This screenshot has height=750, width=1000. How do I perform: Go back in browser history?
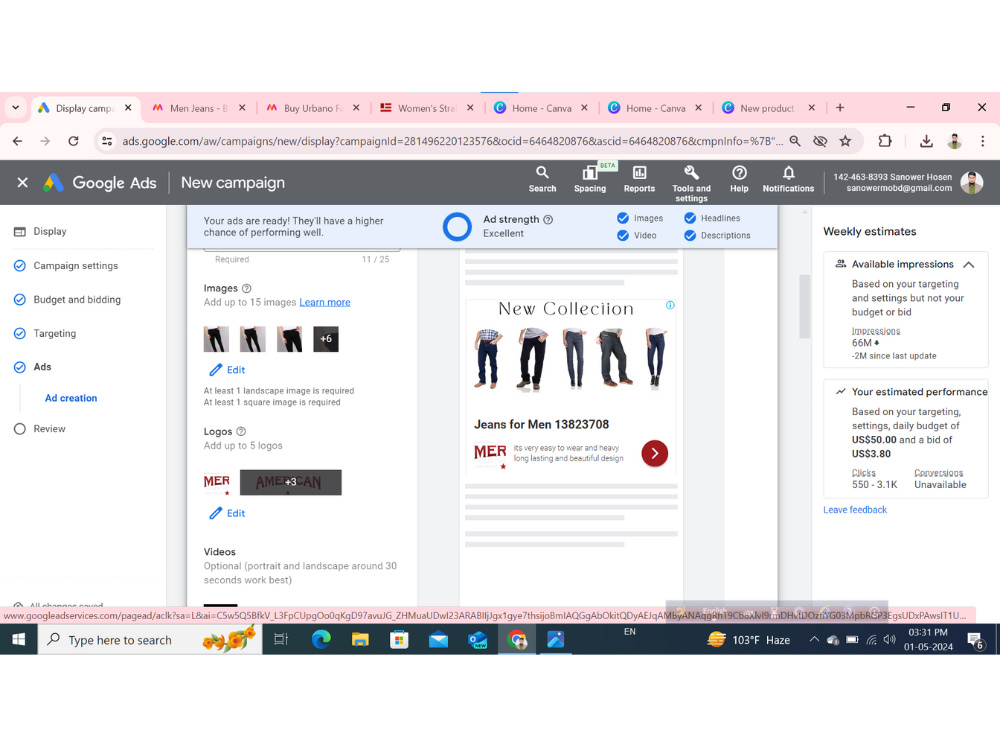coord(17,141)
